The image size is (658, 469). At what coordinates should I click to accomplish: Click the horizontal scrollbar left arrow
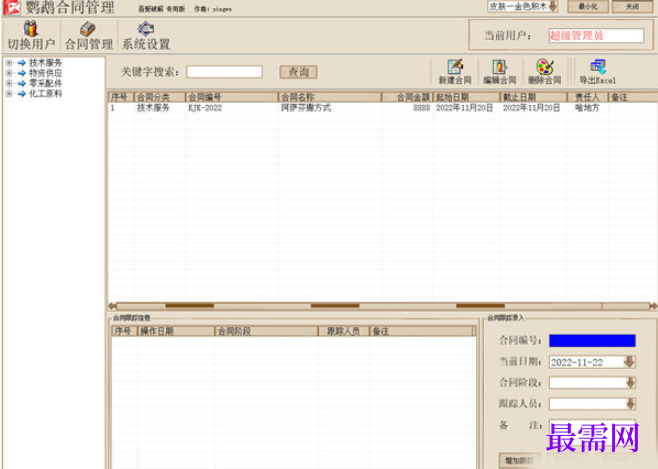(x=112, y=306)
